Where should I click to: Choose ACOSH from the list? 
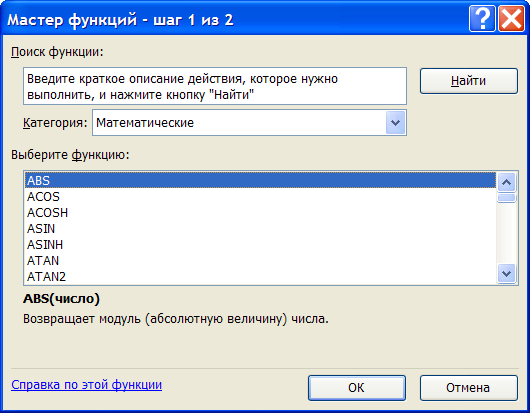(260, 213)
